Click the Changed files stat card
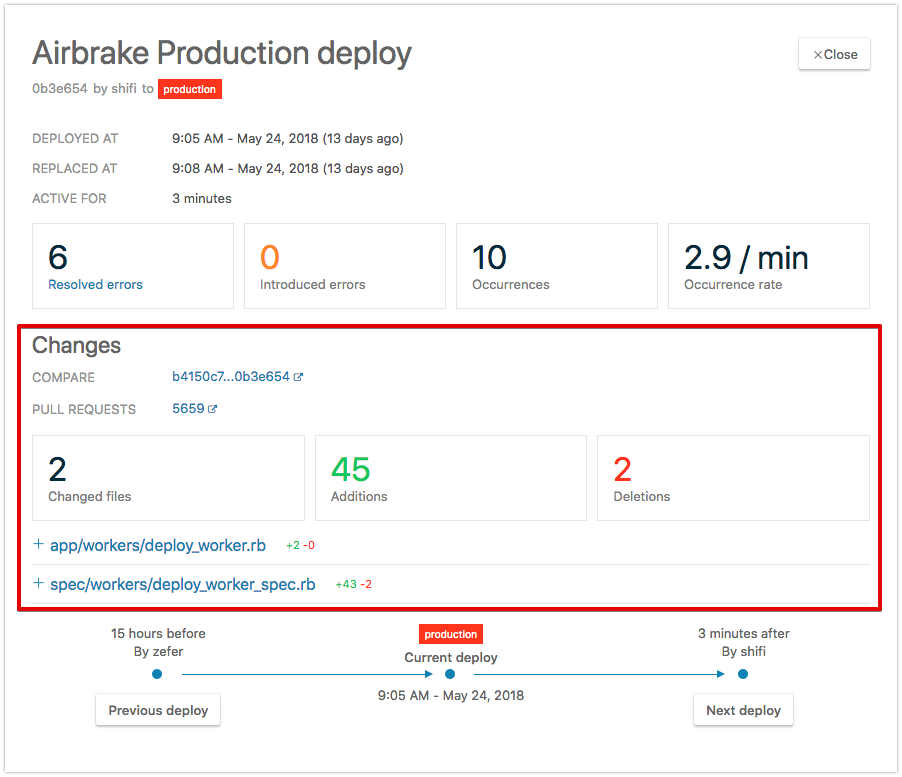902x777 pixels. pyautogui.click(x=169, y=478)
